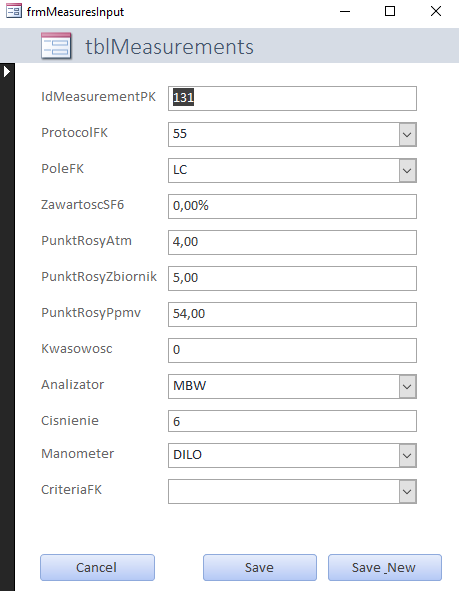Minimize the frmMeasuresInput window
Image resolution: width=459 pixels, height=591 pixels.
point(345,11)
